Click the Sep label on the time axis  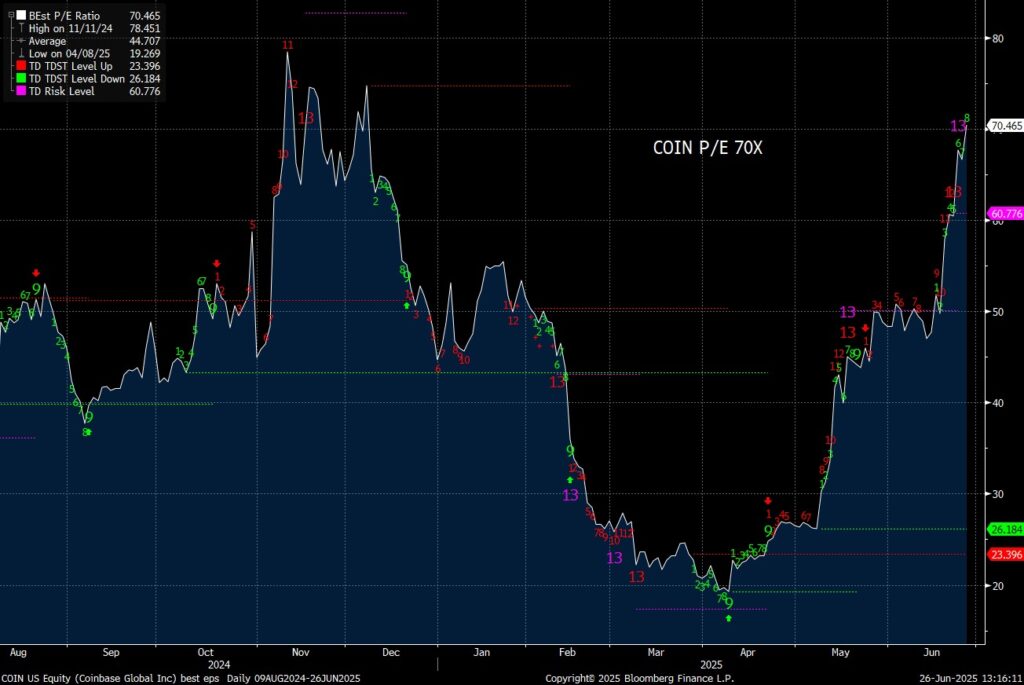pyautogui.click(x=111, y=652)
